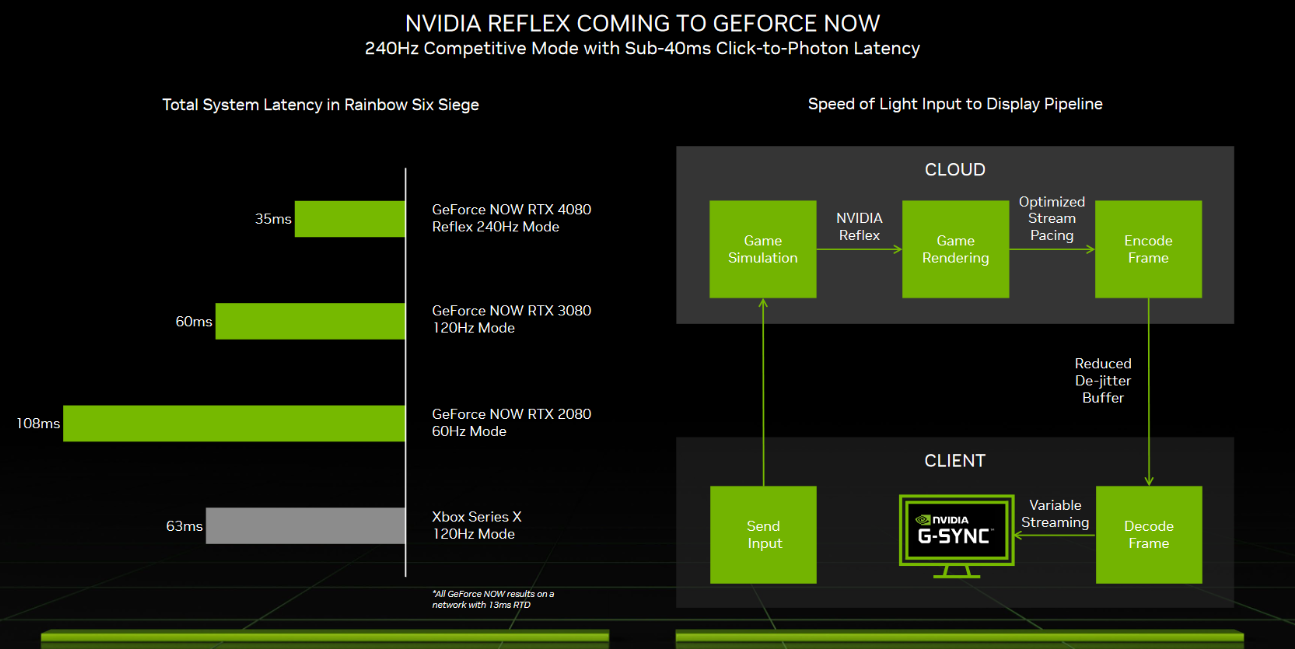Click "Optimized Stream Pacing" label
The width and height of the screenshot is (1295, 649).
tap(1052, 218)
